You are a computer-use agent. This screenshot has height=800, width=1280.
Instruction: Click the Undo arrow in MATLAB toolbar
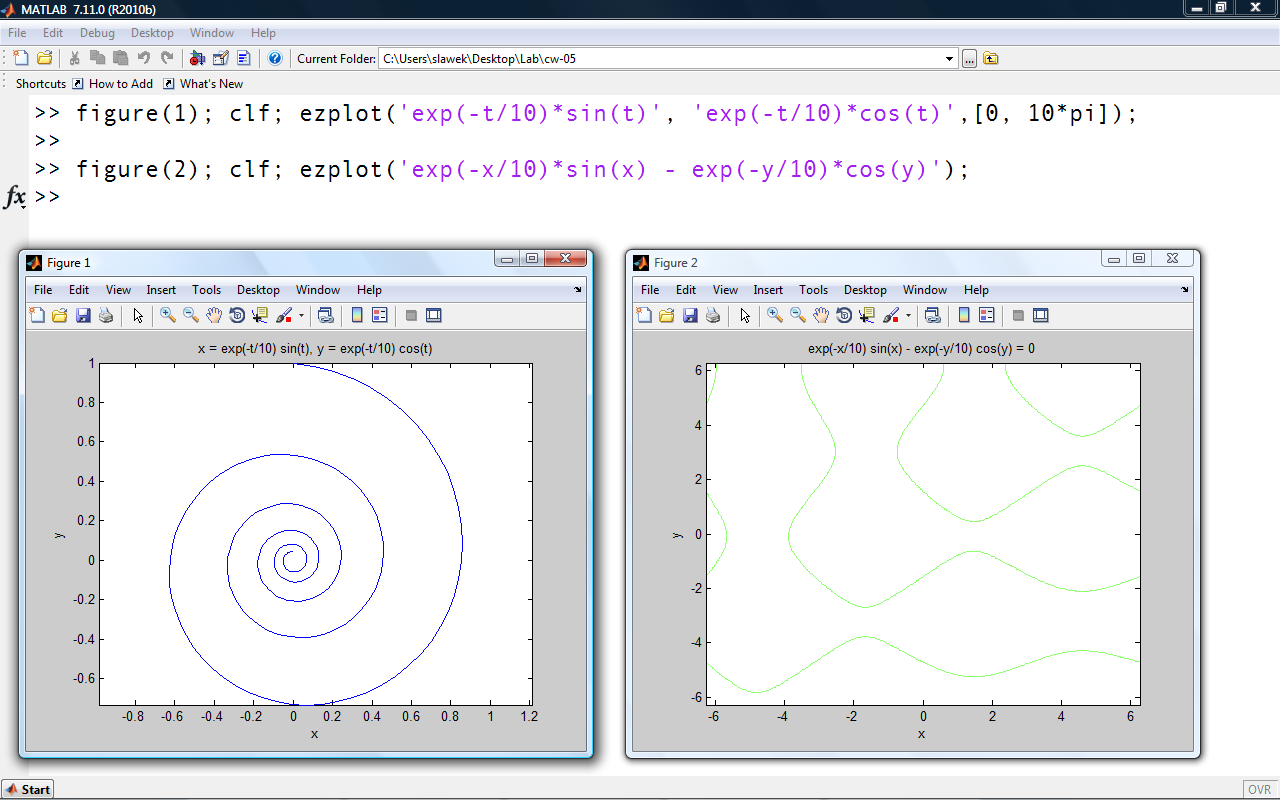tap(144, 59)
